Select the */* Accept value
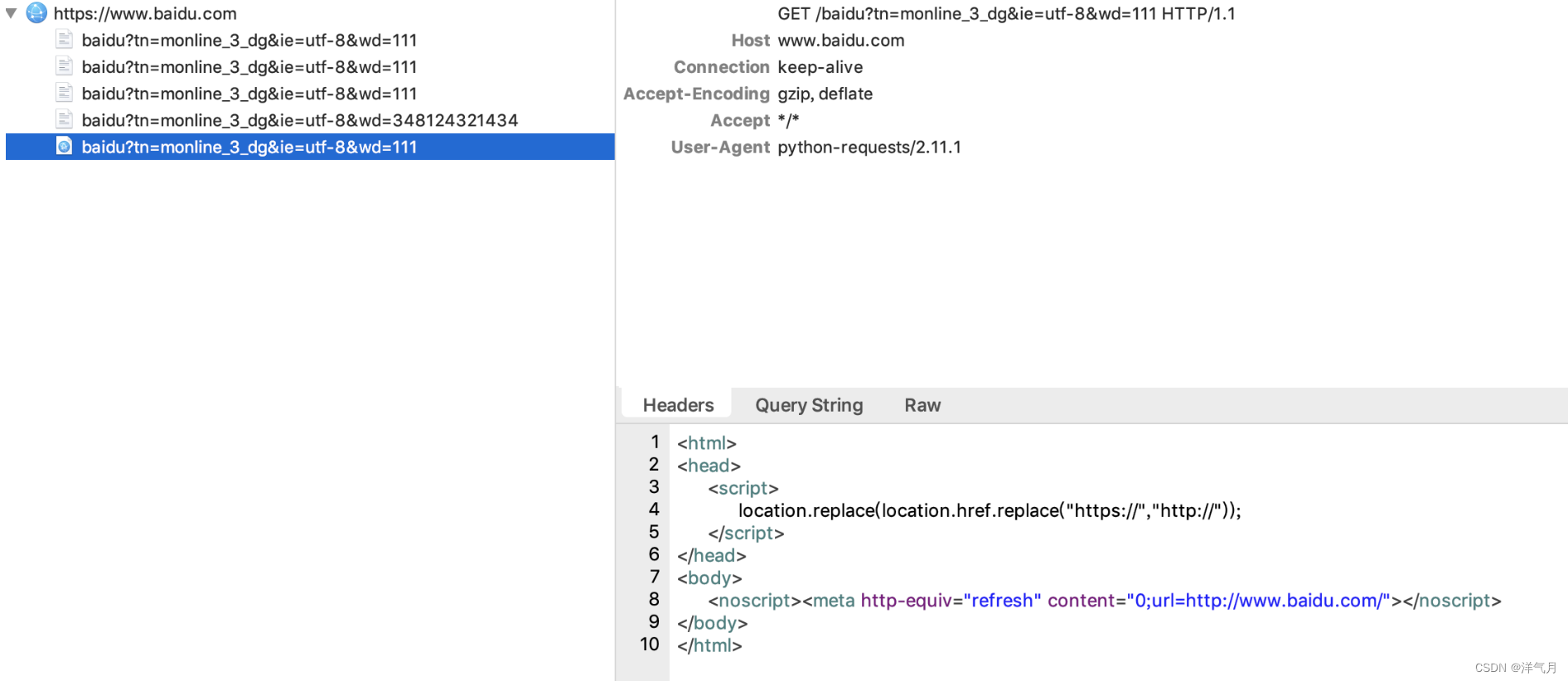 [x=788, y=120]
